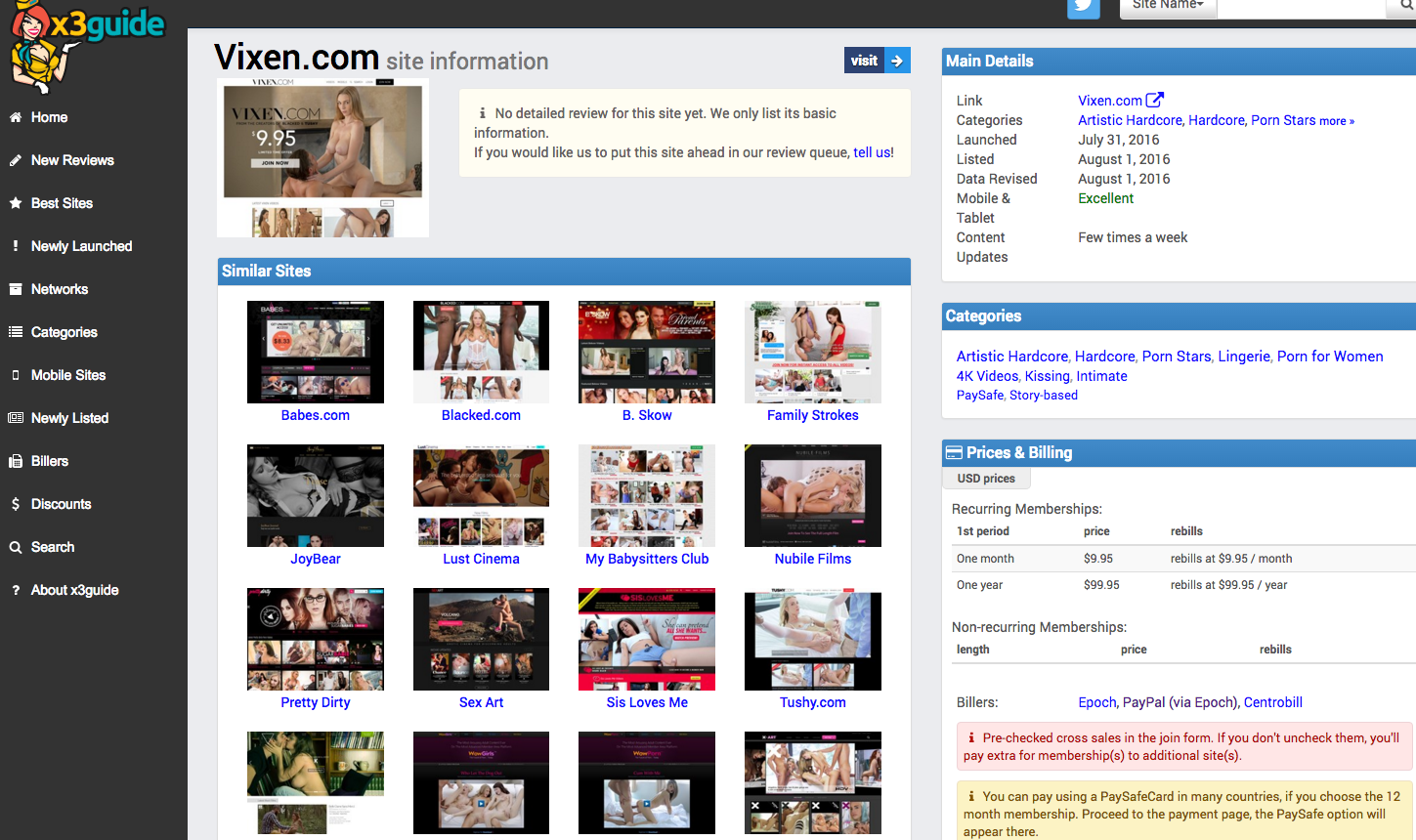This screenshot has height=840, width=1416.
Task: Click the Sex Art text link
Action: [481, 702]
